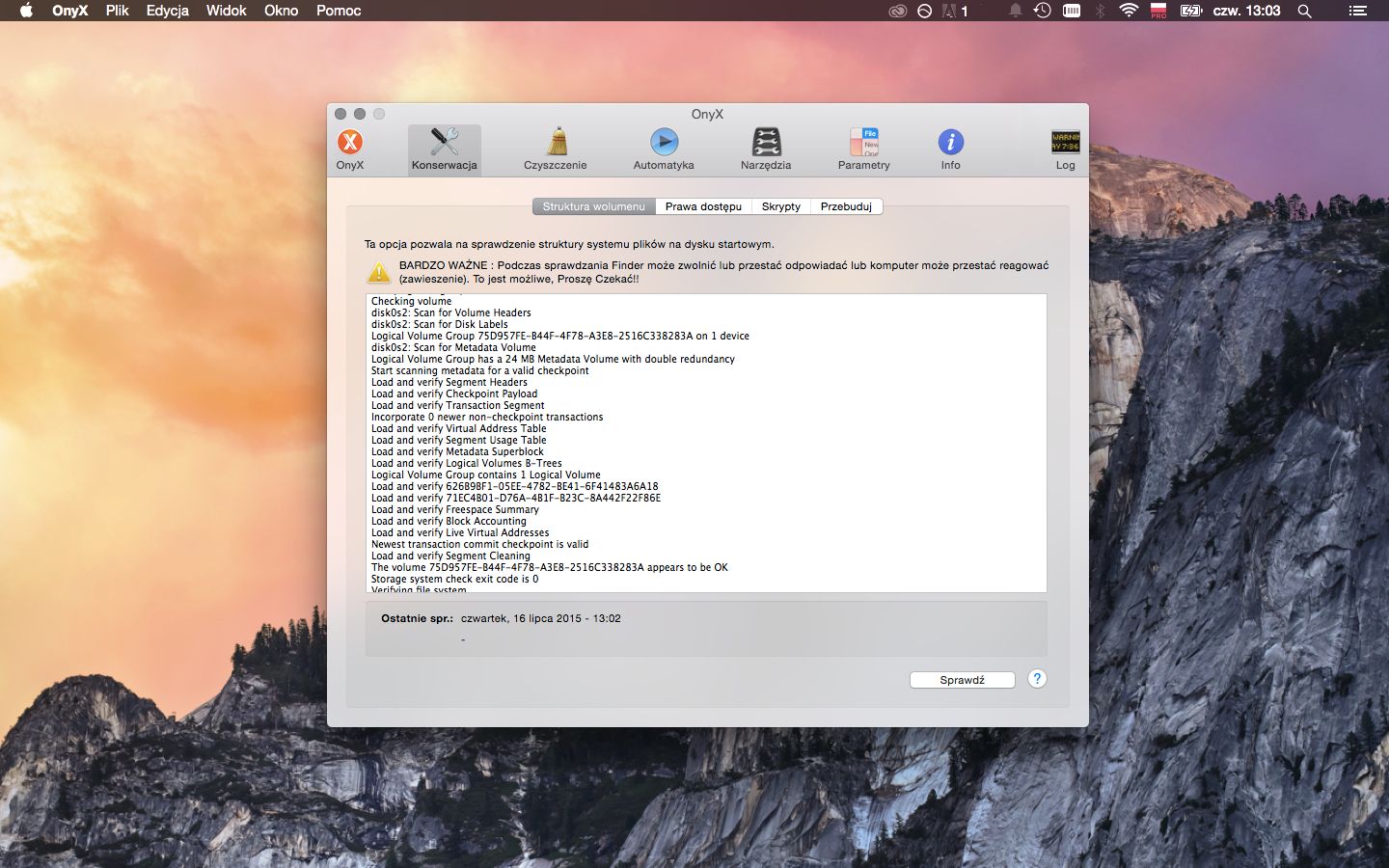Switch to the Prawa dostępu tab
This screenshot has height=868, width=1389.
click(703, 206)
